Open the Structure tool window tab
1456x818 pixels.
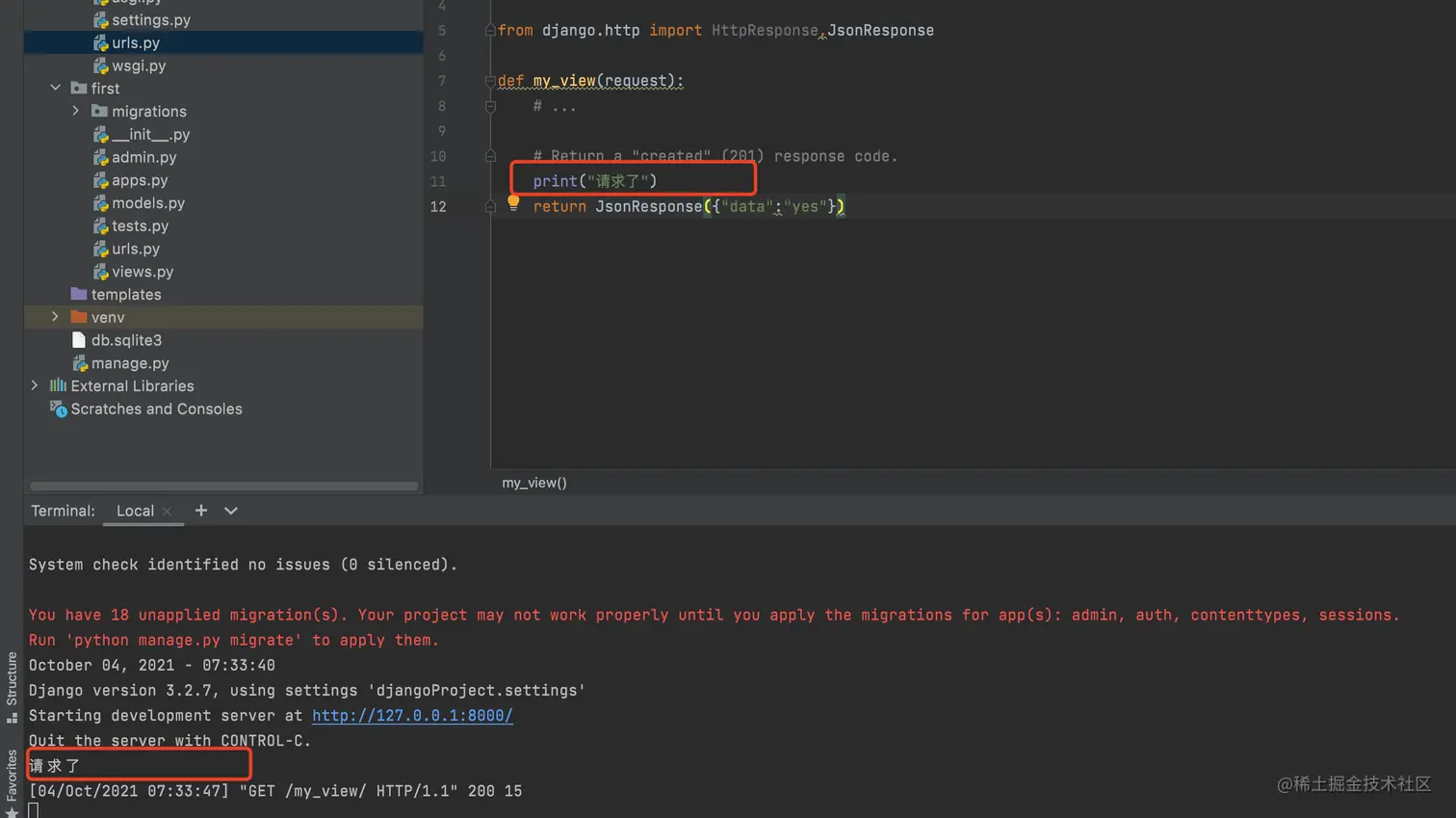click(12, 686)
